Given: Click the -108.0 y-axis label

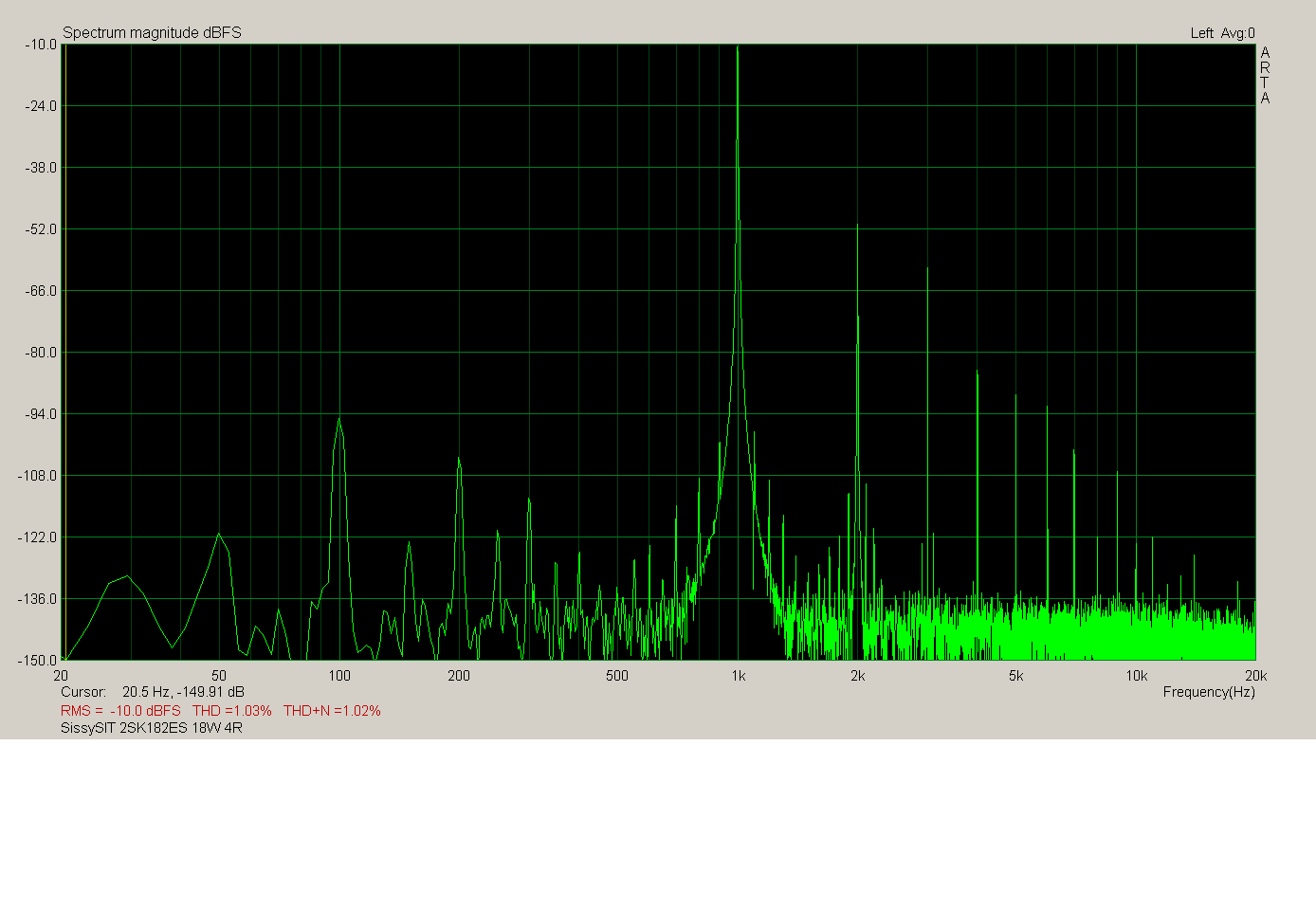Looking at the screenshot, I should (37, 476).
